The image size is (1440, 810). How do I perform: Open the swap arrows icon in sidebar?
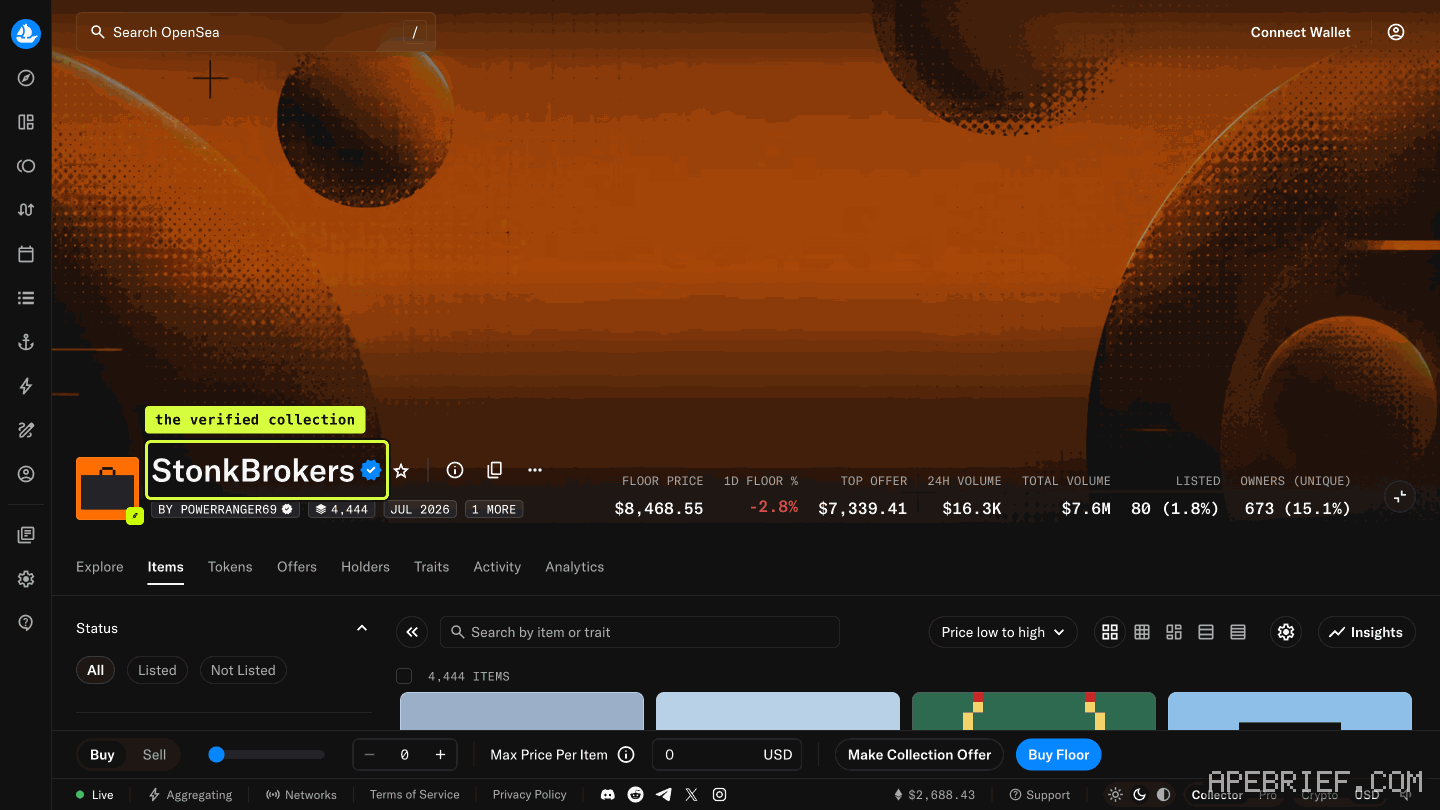(26, 210)
